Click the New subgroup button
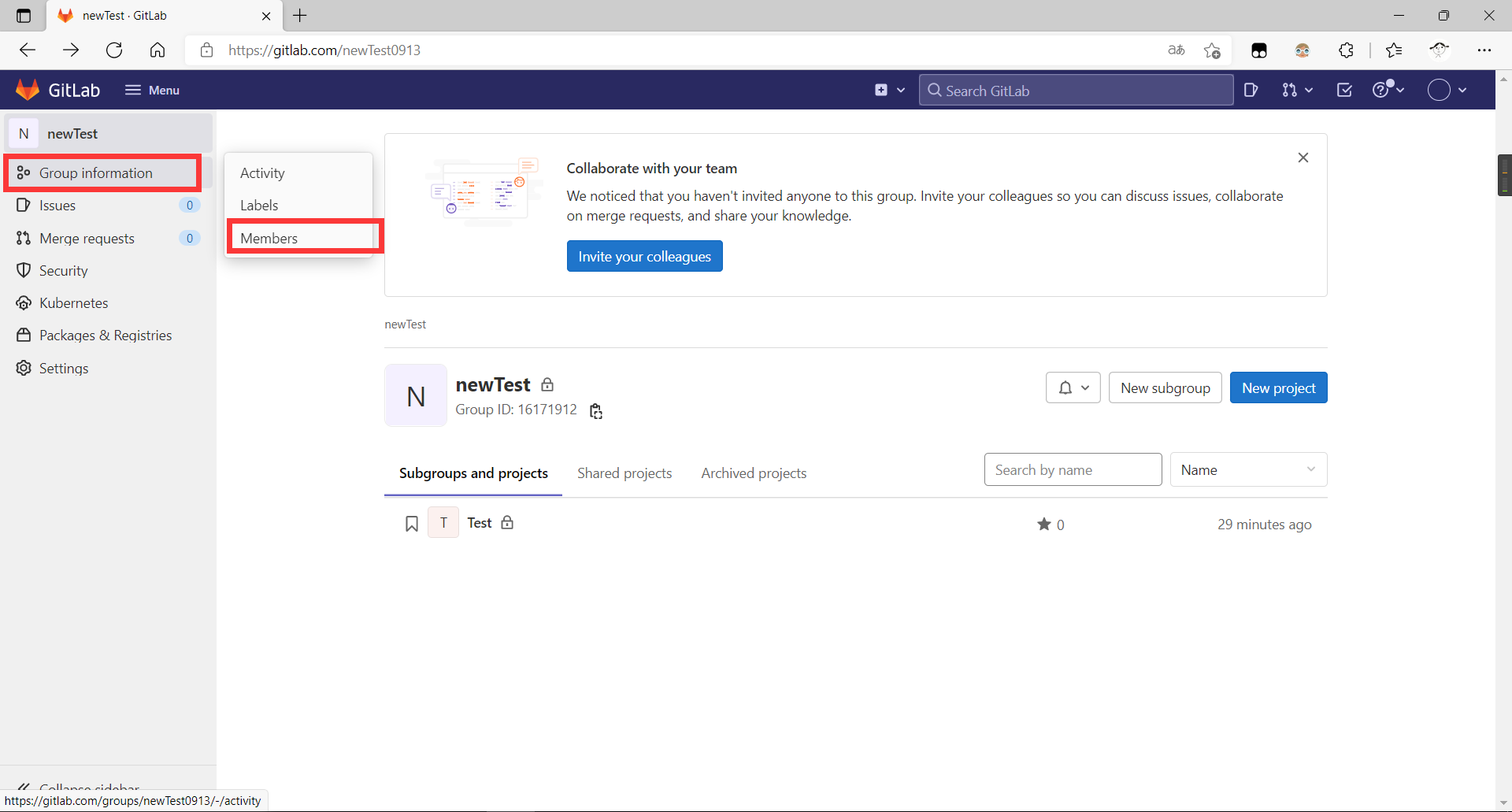The height and width of the screenshot is (812, 1512). (x=1165, y=387)
